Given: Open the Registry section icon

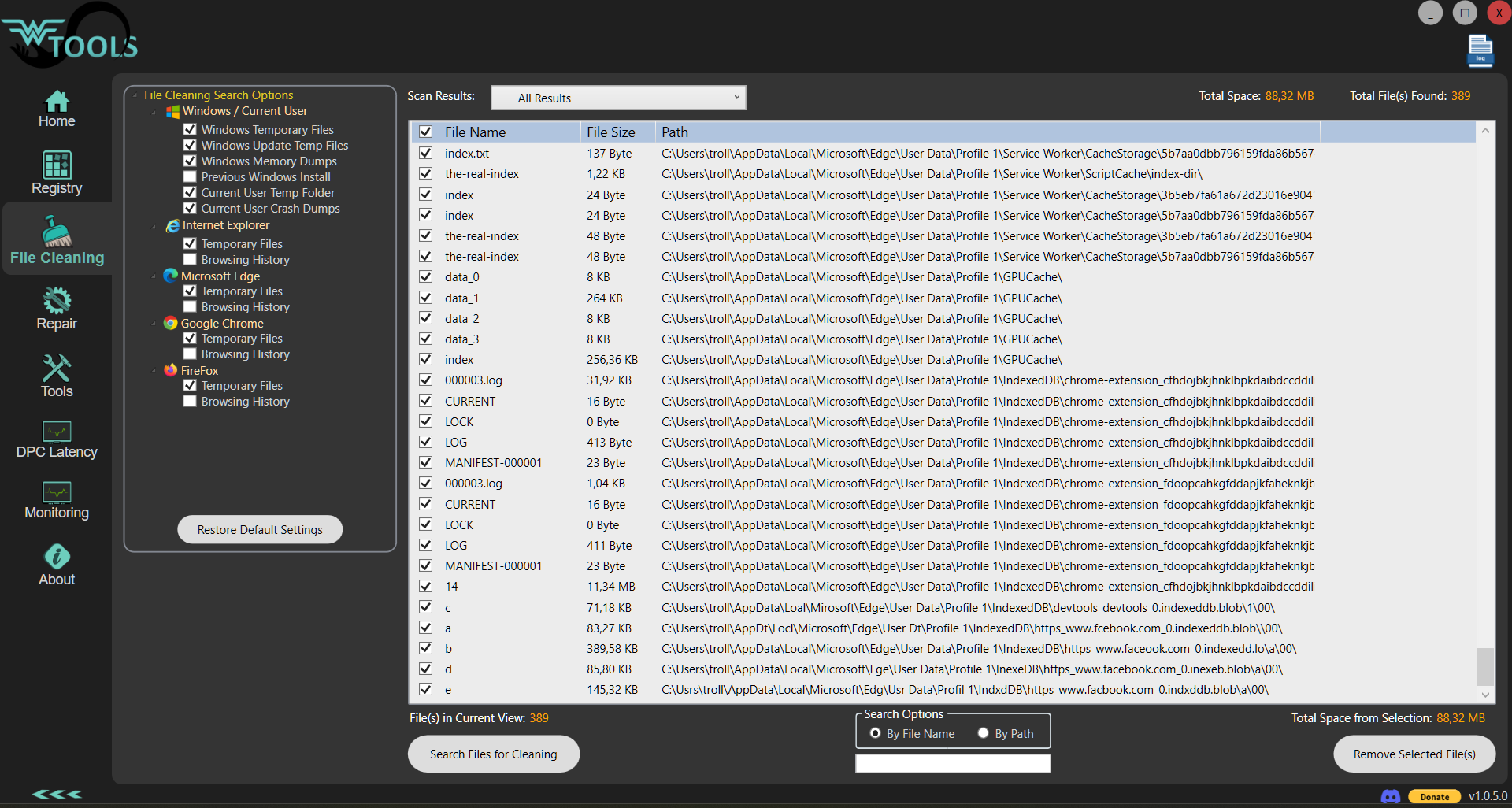Looking at the screenshot, I should point(57,165).
